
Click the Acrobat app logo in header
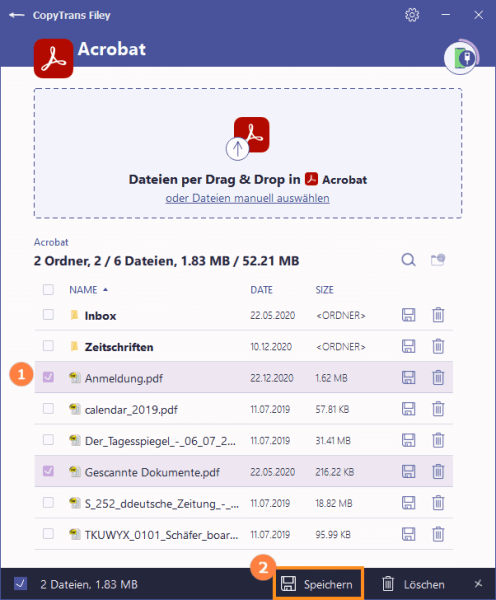coord(53,59)
